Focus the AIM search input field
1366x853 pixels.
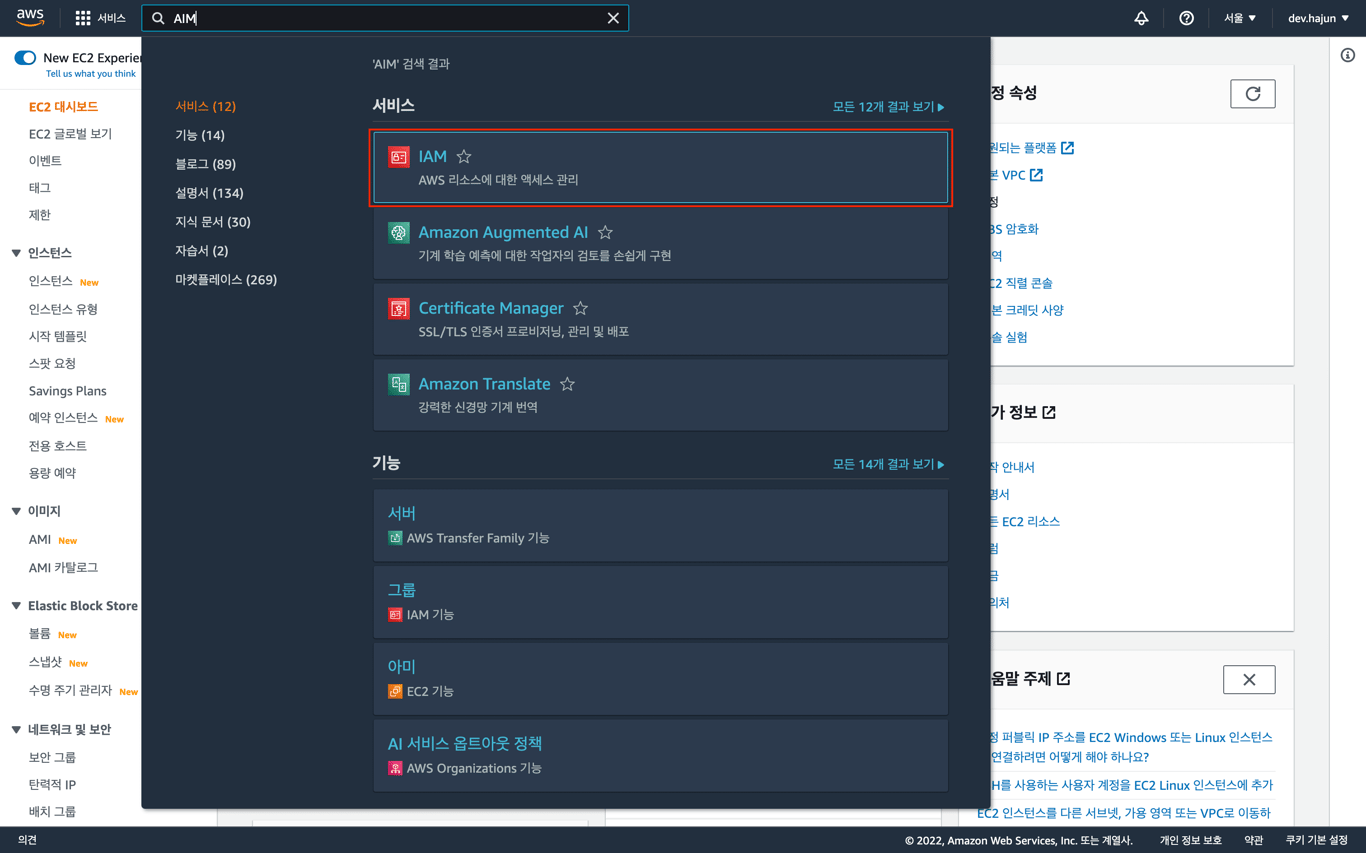[x=385, y=18]
